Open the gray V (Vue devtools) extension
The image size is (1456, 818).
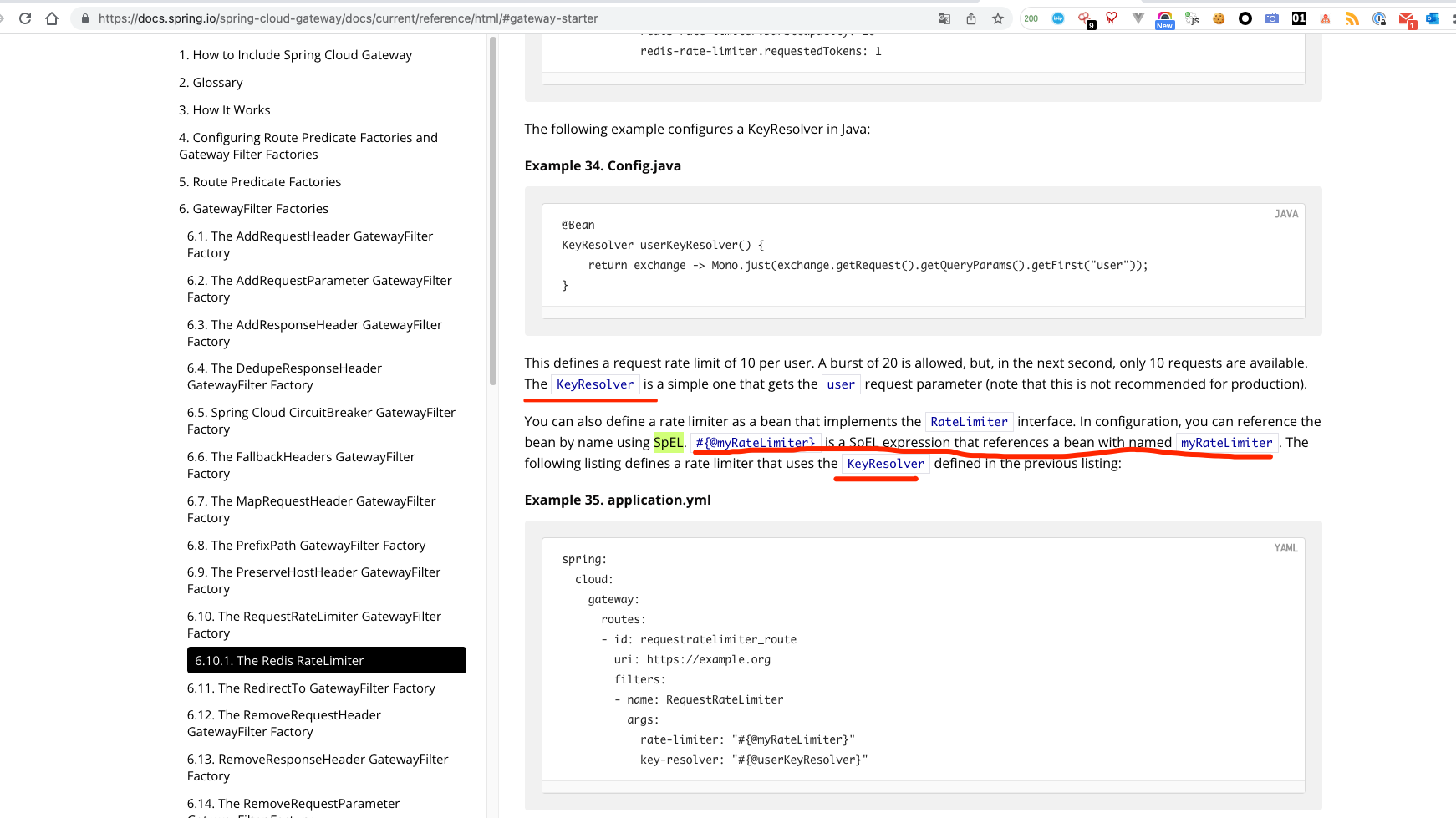click(x=1138, y=18)
